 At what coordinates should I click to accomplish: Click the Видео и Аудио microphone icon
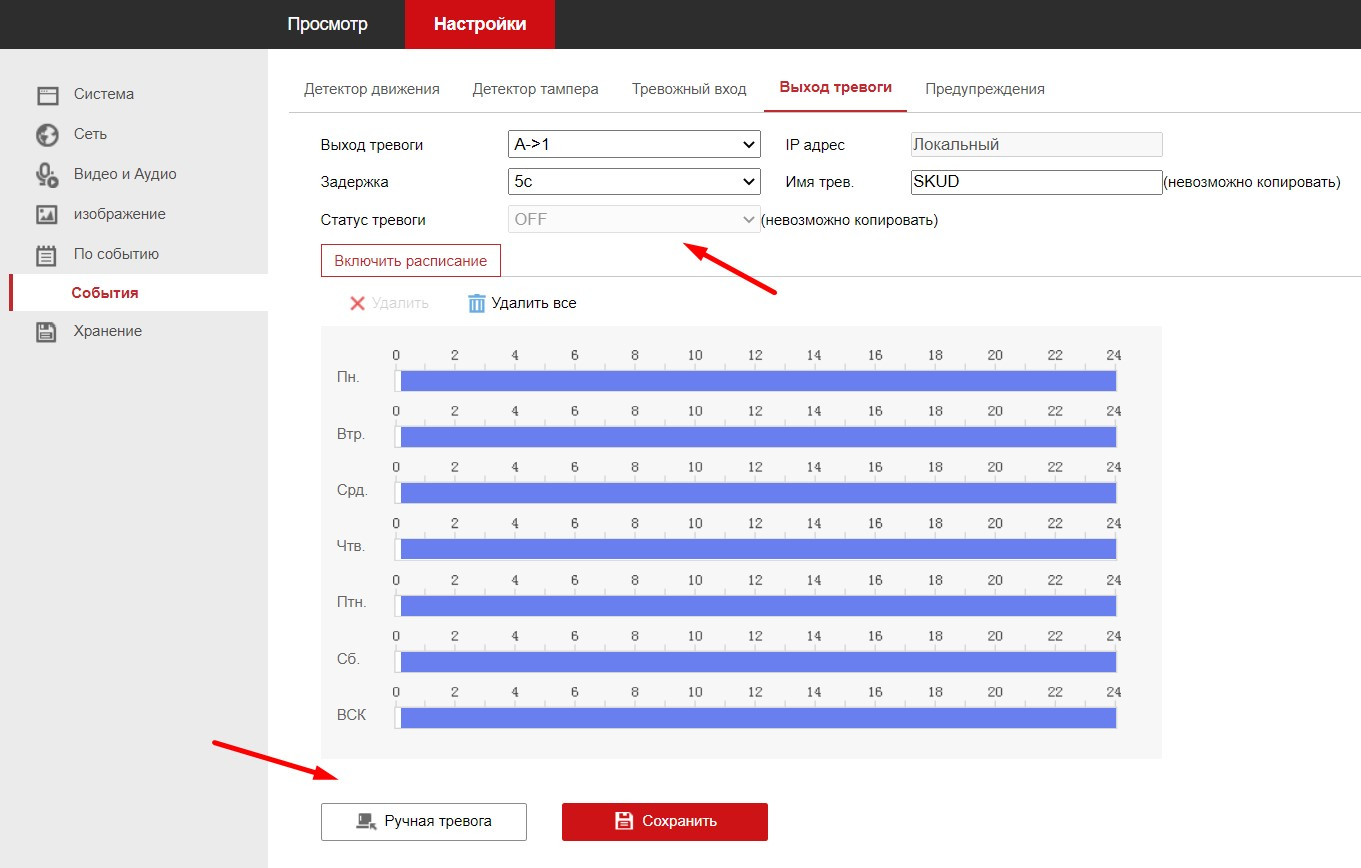click(47, 175)
